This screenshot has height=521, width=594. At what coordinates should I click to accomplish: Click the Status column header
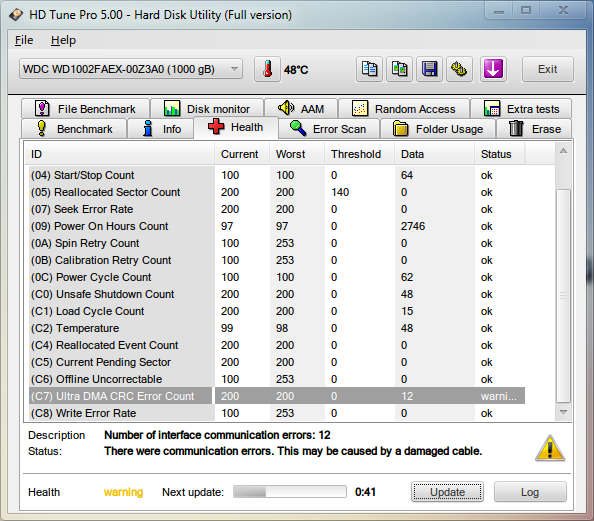pyautogui.click(x=499, y=154)
